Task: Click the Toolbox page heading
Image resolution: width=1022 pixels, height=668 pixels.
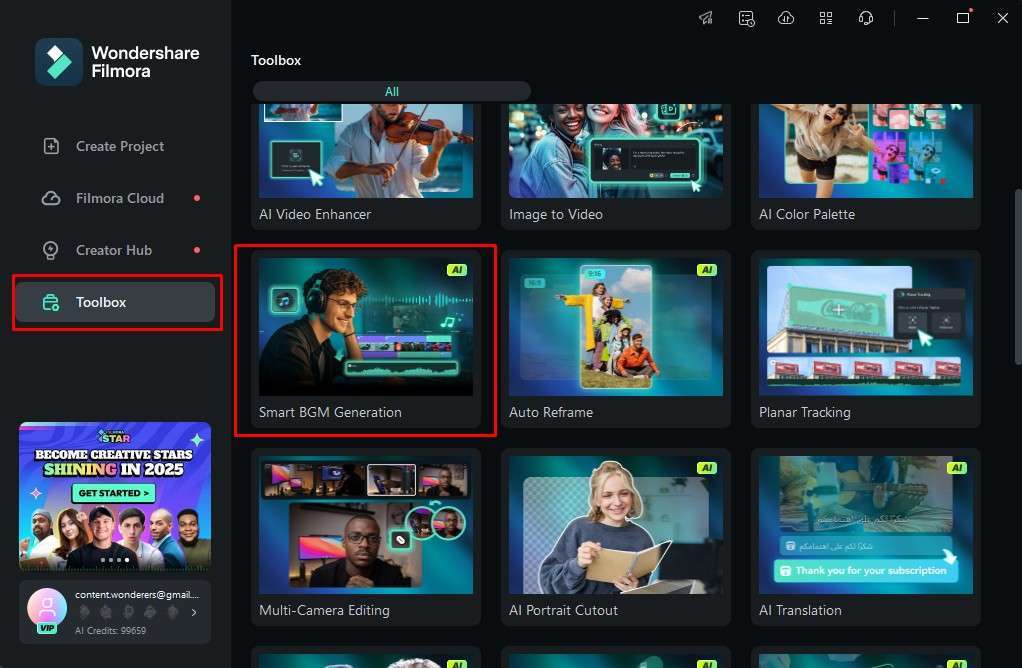Action: click(x=276, y=61)
